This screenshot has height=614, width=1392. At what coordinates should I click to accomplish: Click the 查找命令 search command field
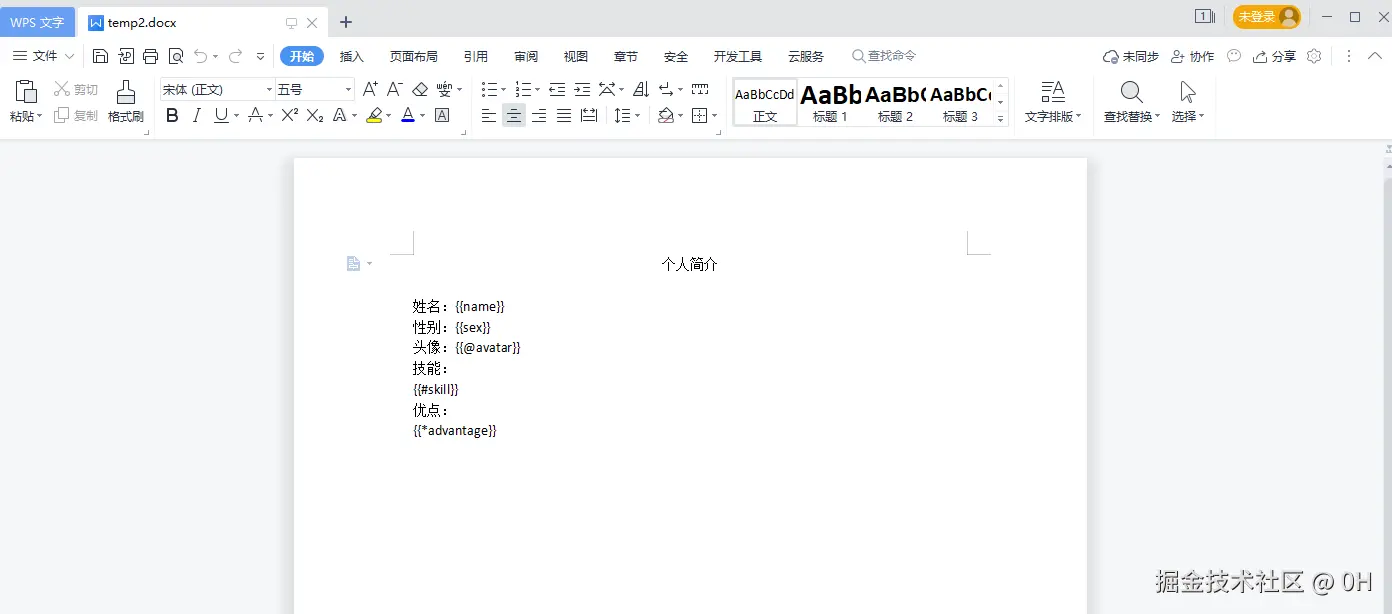[884, 56]
